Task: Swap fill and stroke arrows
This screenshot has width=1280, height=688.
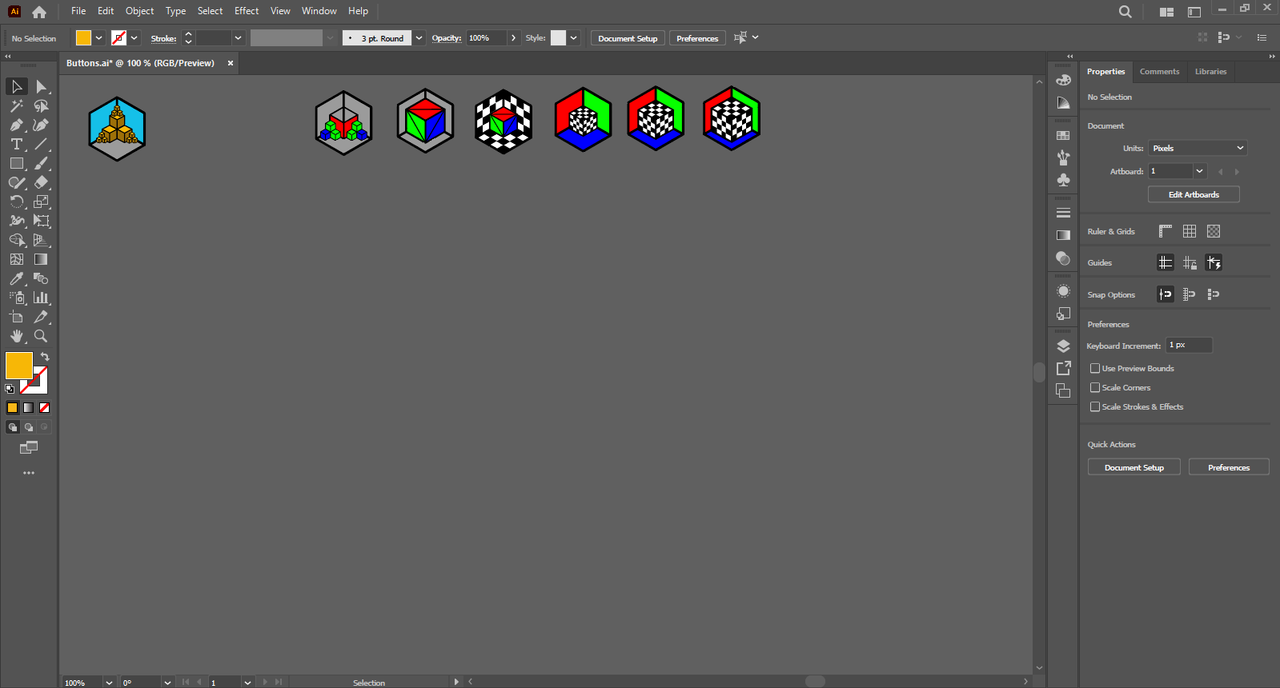Action: point(44,357)
